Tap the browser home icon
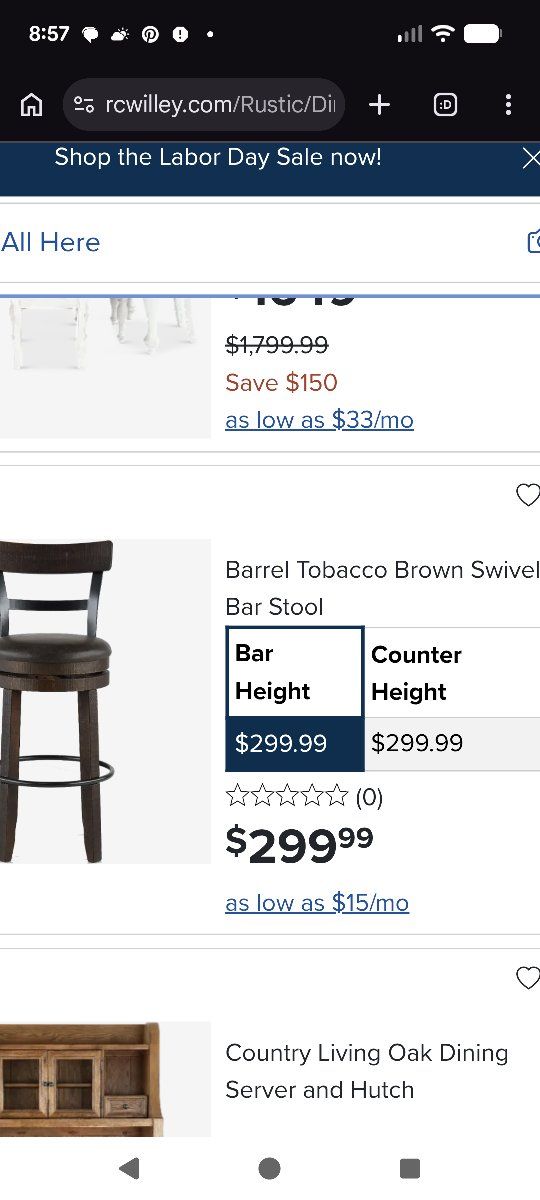This screenshot has height=1200, width=540. pos(32,105)
